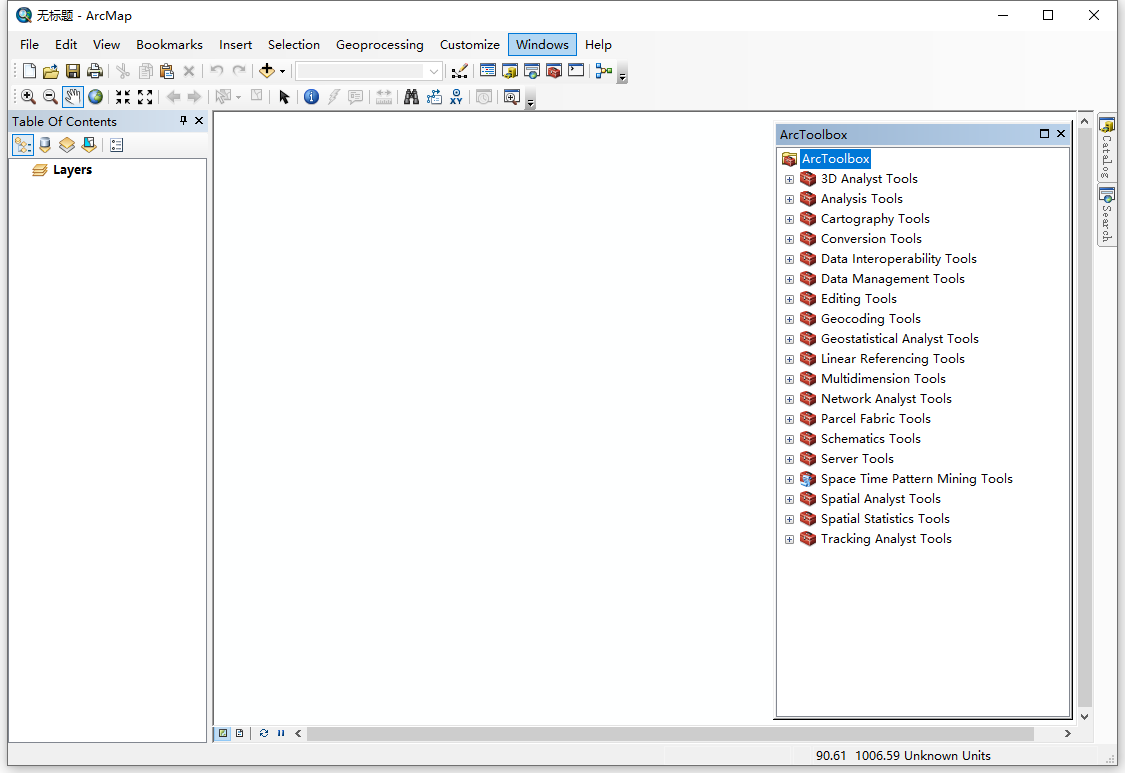Choose the Select Elements arrow tool
The image size is (1125, 773).
click(284, 97)
